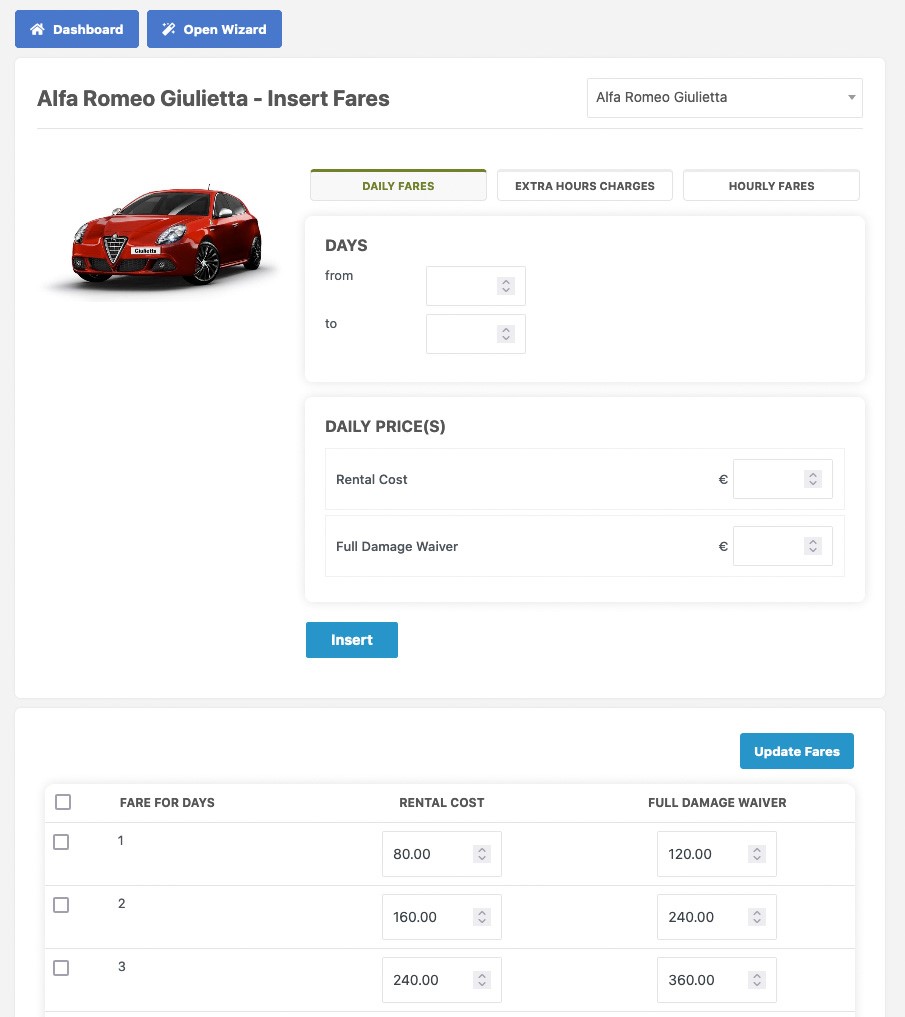Click the Update Fares button
The width and height of the screenshot is (905, 1017).
coord(796,751)
